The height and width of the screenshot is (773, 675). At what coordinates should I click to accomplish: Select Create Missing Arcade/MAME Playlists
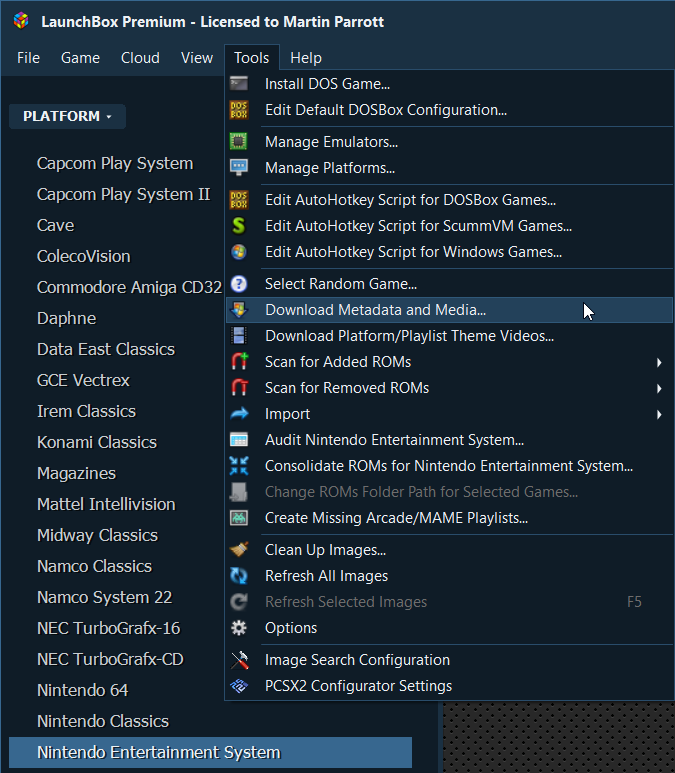pyautogui.click(x=449, y=518)
